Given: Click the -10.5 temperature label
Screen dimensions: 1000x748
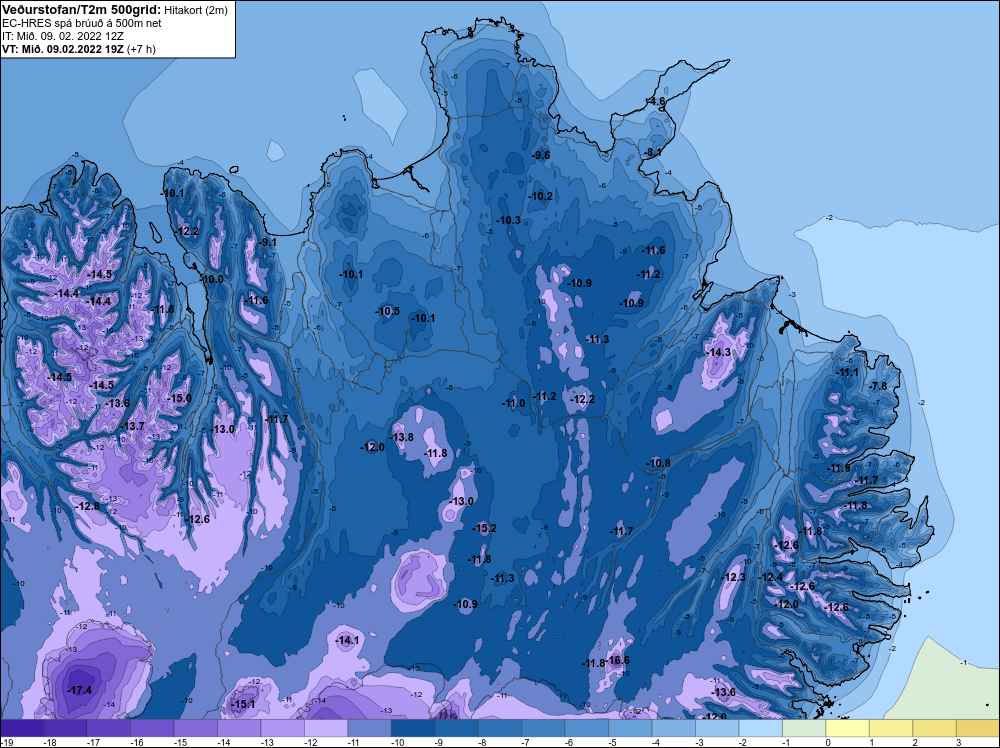Looking at the screenshot, I should point(387,311).
